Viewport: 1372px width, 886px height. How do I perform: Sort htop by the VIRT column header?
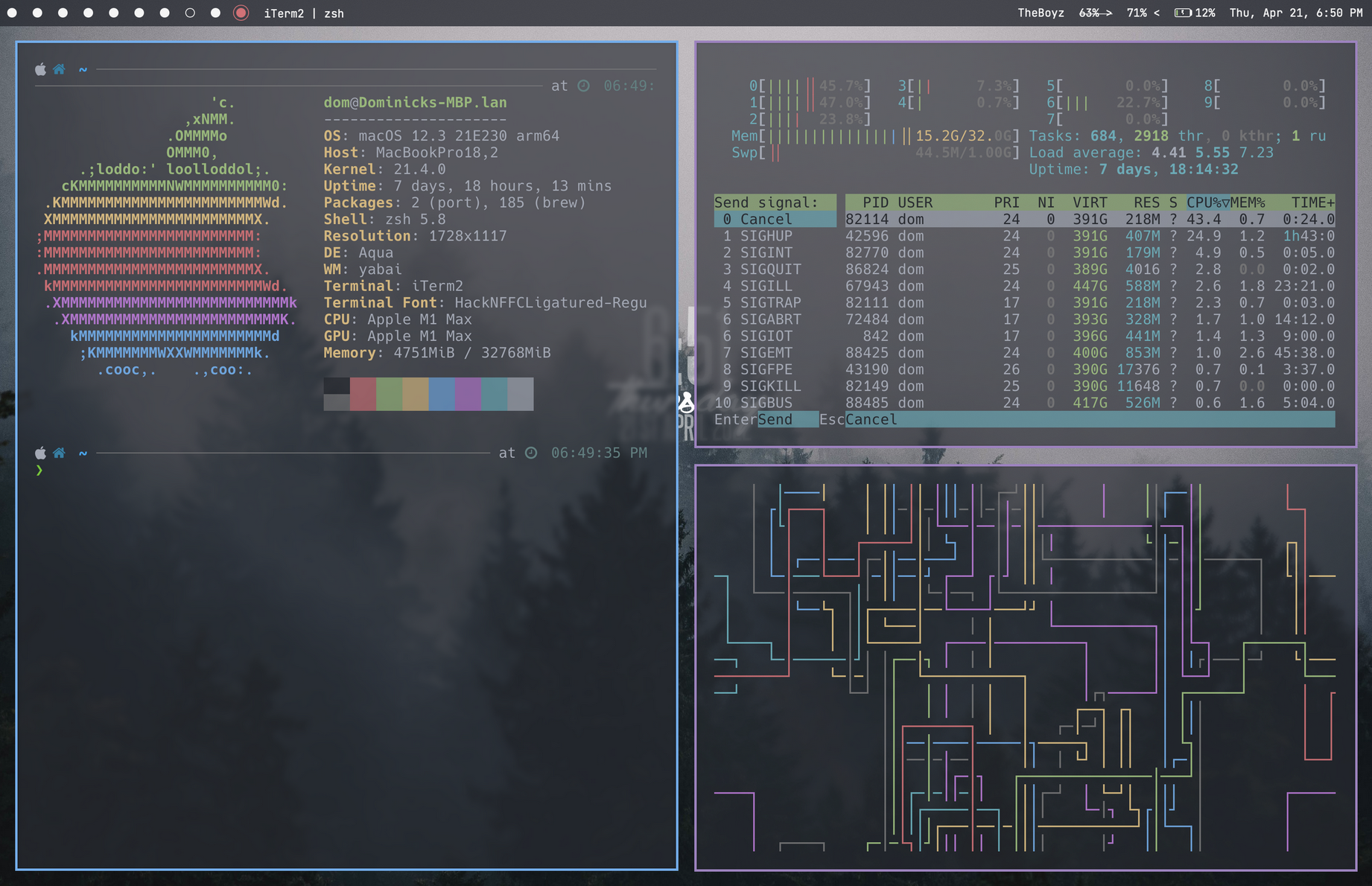click(x=1090, y=203)
